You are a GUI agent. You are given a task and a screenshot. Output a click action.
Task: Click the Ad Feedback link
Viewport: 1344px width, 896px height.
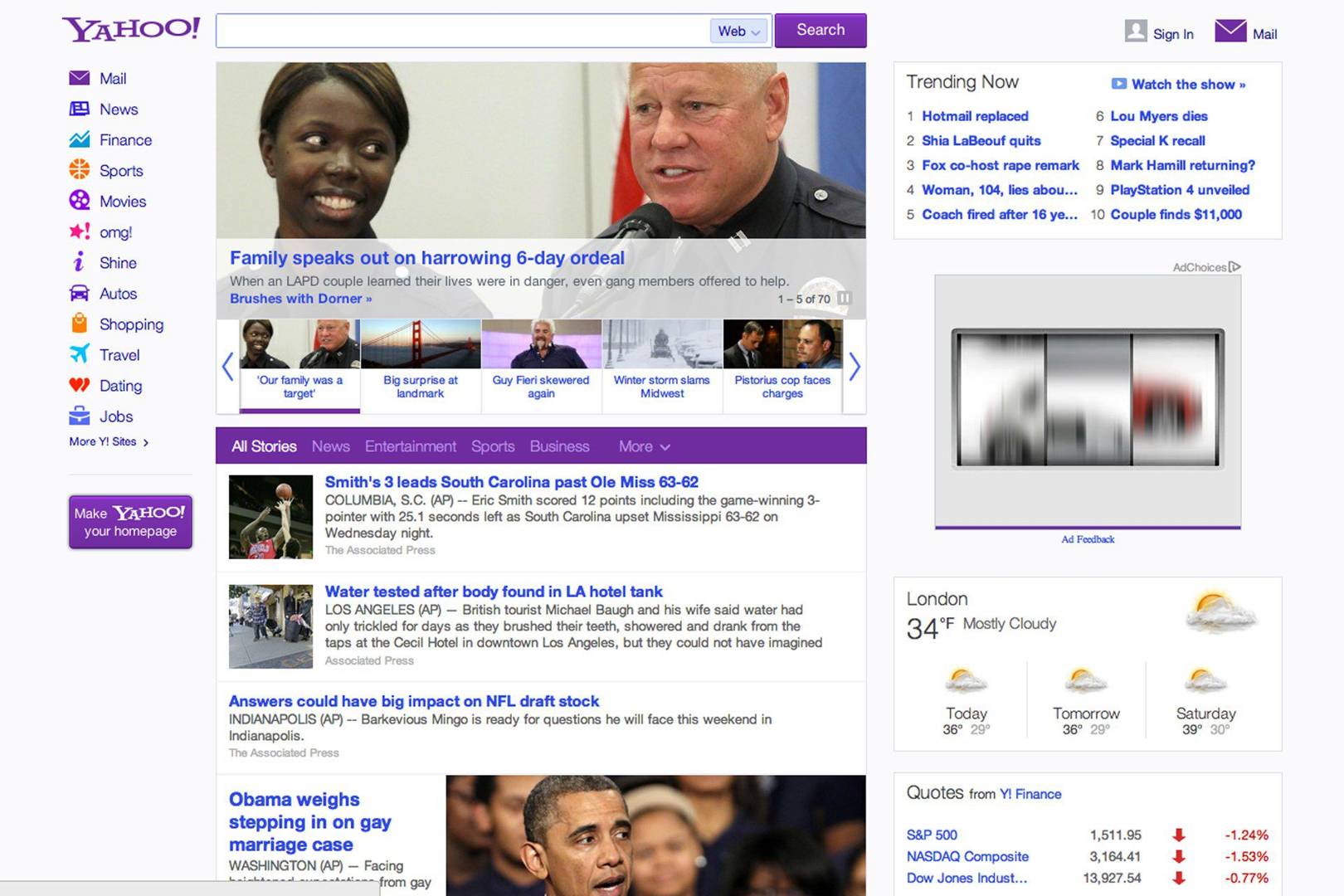[1088, 539]
